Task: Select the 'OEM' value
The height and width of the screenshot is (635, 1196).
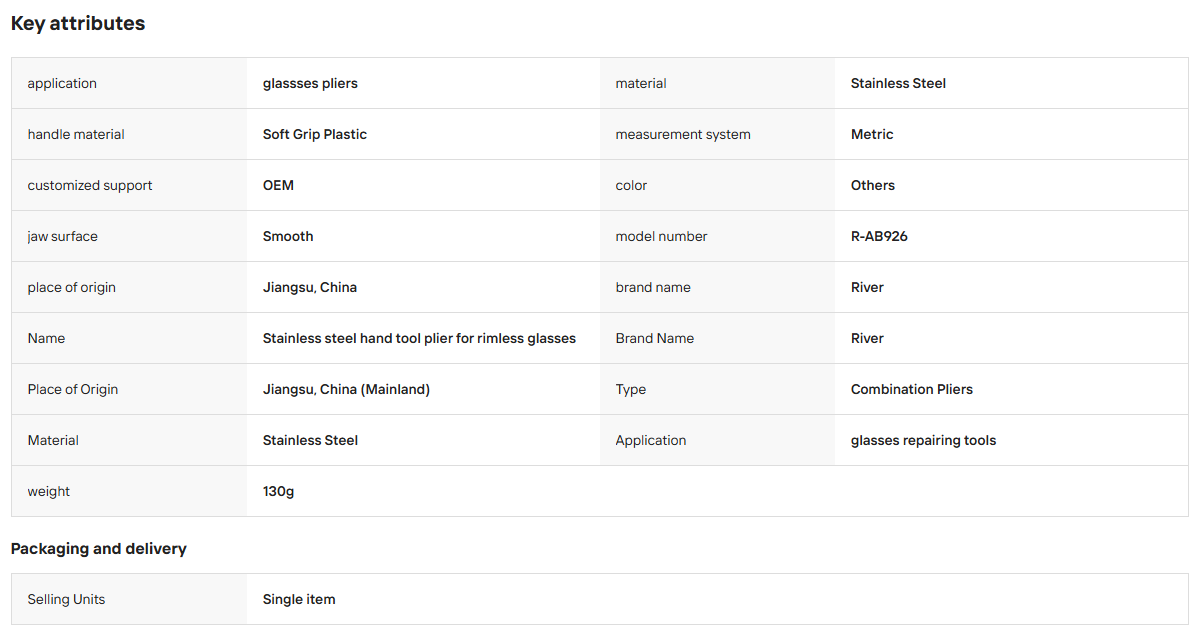Action: [x=278, y=185]
